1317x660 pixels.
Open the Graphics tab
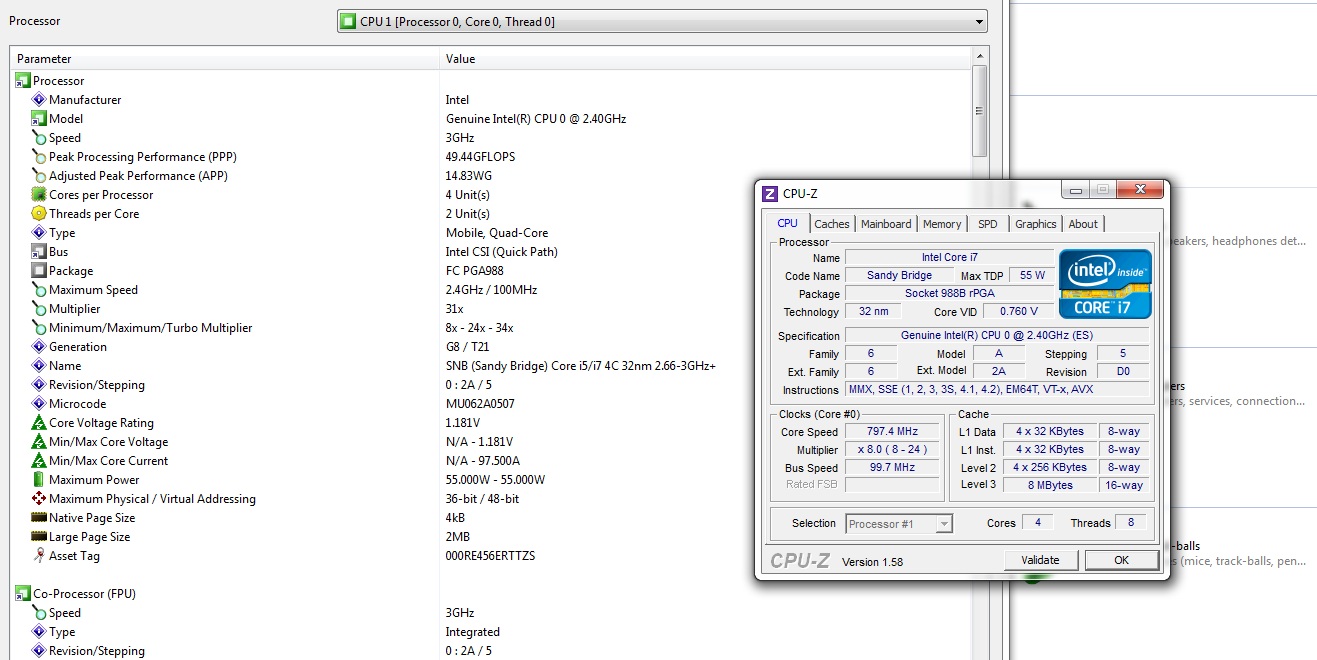tap(1035, 223)
